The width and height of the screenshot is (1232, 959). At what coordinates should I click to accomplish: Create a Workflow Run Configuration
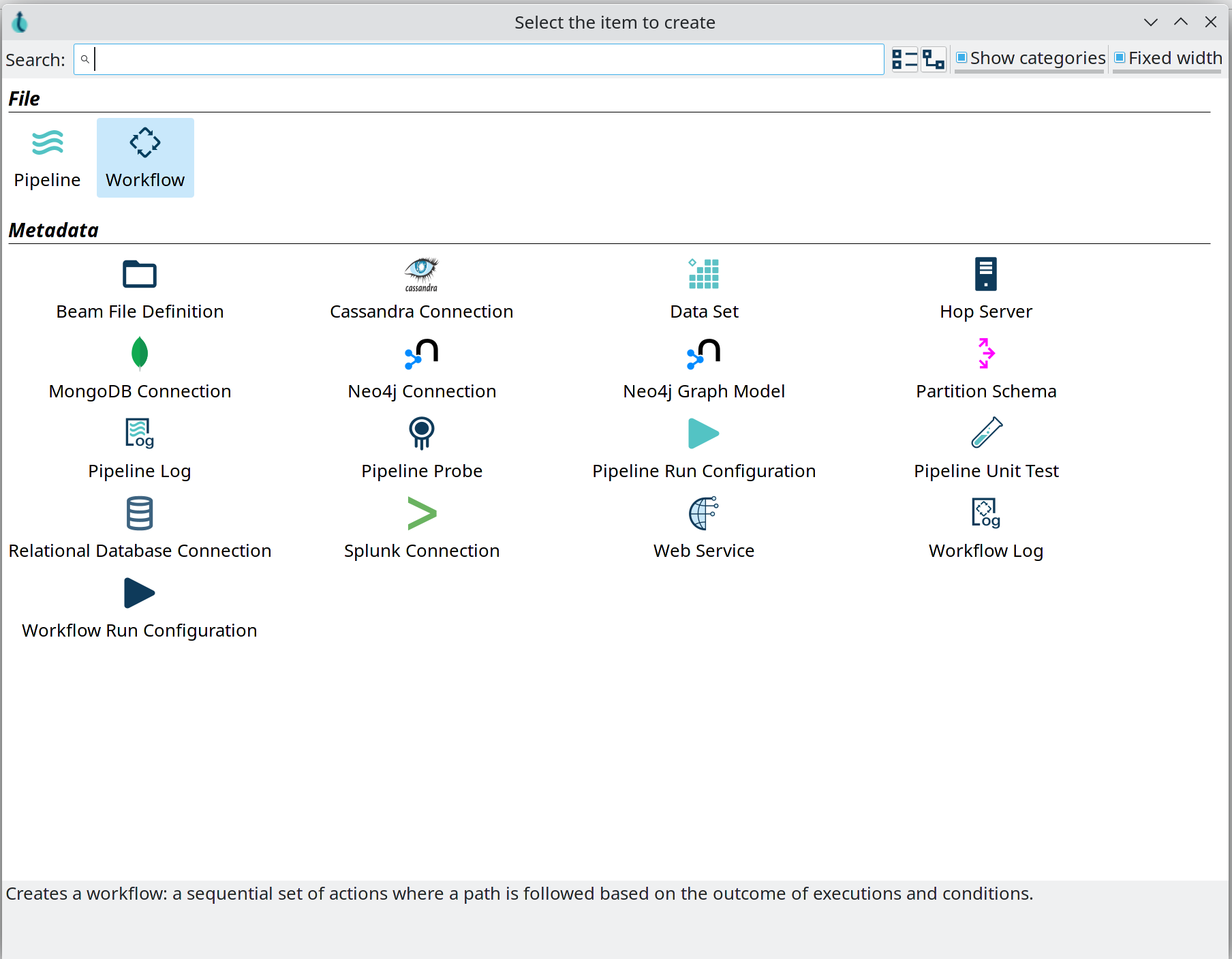click(139, 607)
